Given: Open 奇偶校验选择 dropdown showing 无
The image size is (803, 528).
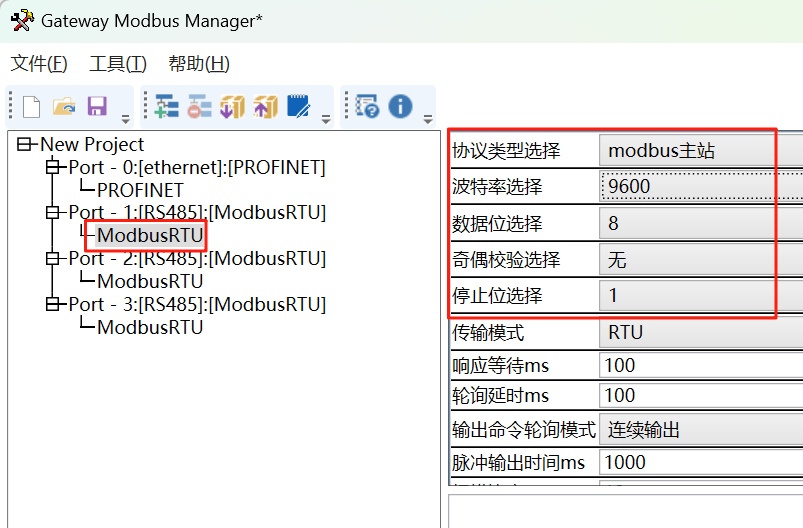Looking at the screenshot, I should point(701,260).
